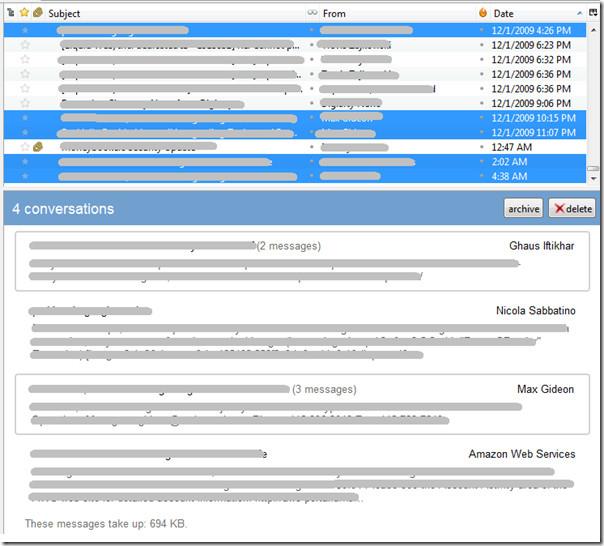Toggle the star on the 6:23 PM message
This screenshot has height=546, width=604.
point(25,45)
